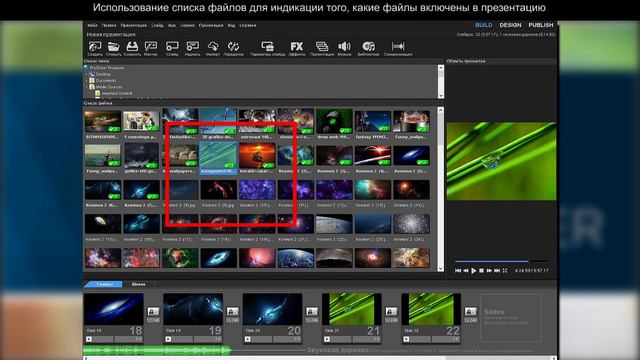Click the Создать (New) toolbar icon
This screenshot has height=360, width=640.
coord(95,48)
